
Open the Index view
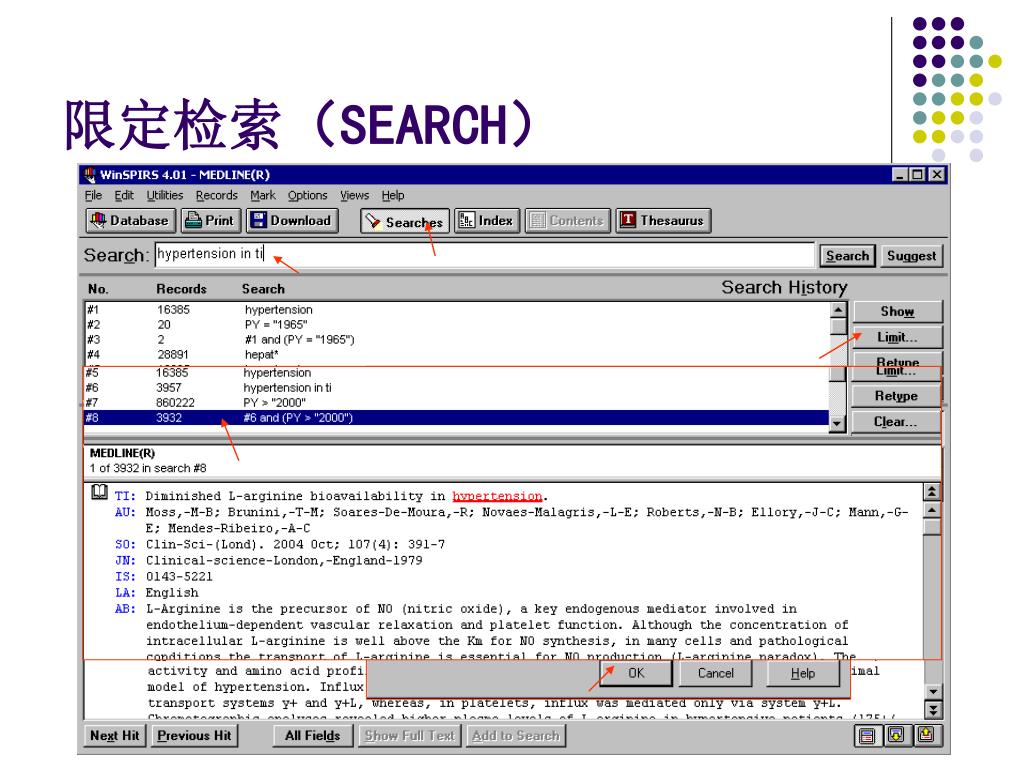[x=487, y=221]
